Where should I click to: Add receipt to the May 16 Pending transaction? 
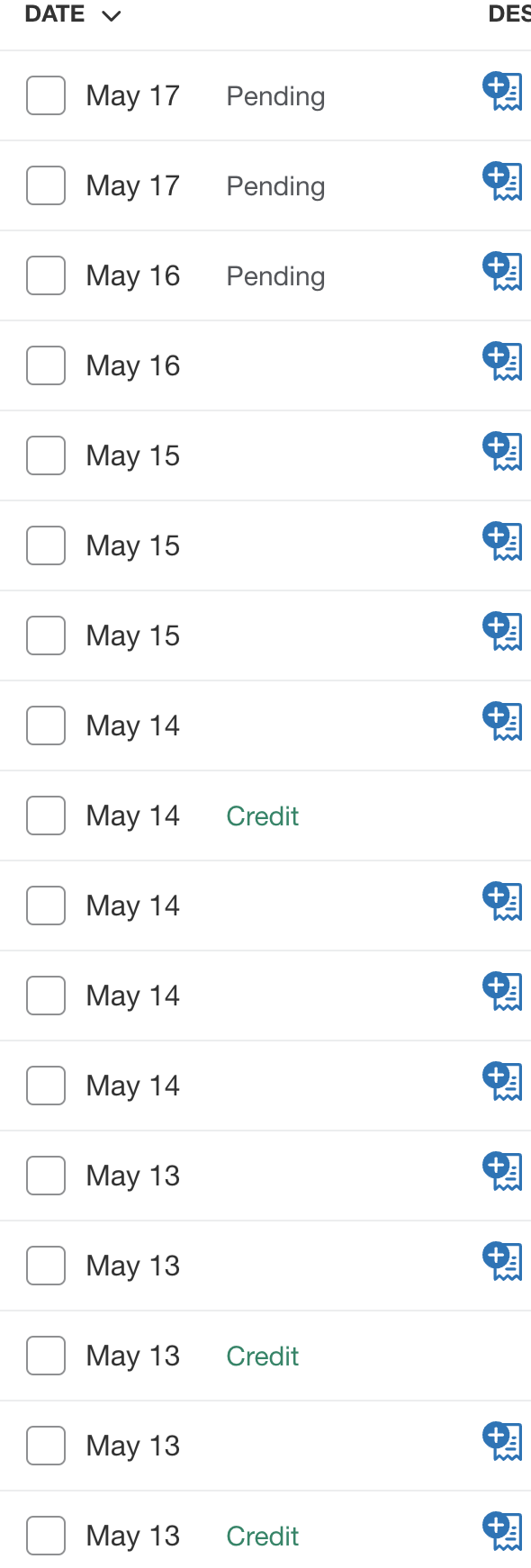coord(502,271)
